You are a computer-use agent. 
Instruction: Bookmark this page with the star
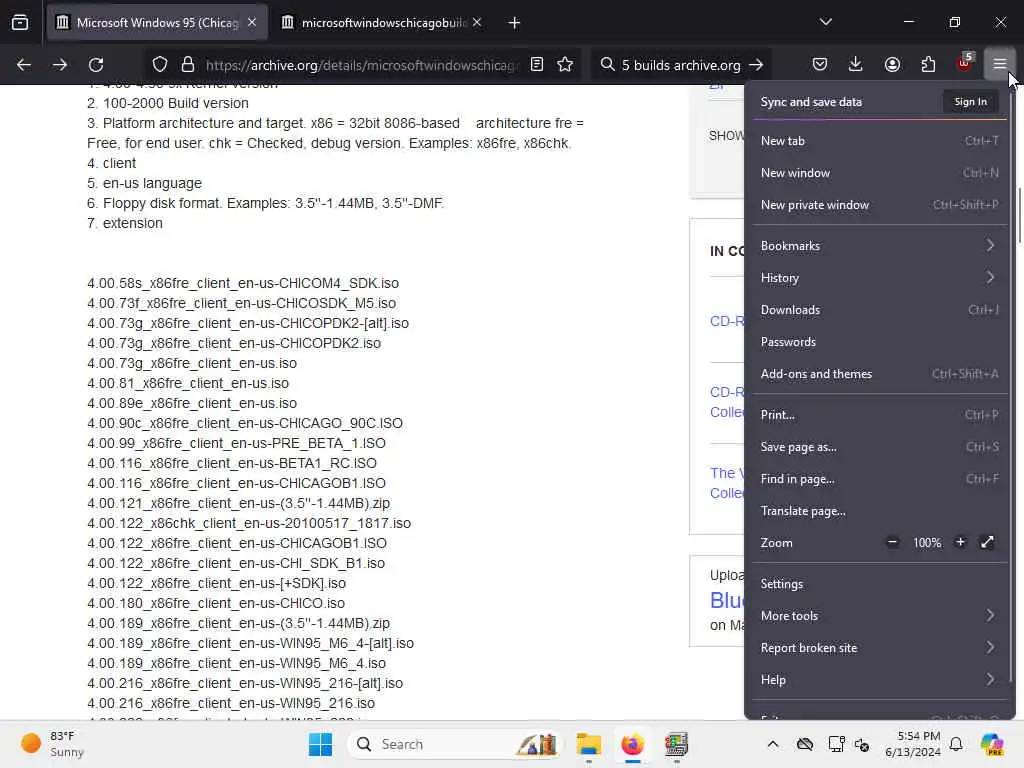point(565,64)
